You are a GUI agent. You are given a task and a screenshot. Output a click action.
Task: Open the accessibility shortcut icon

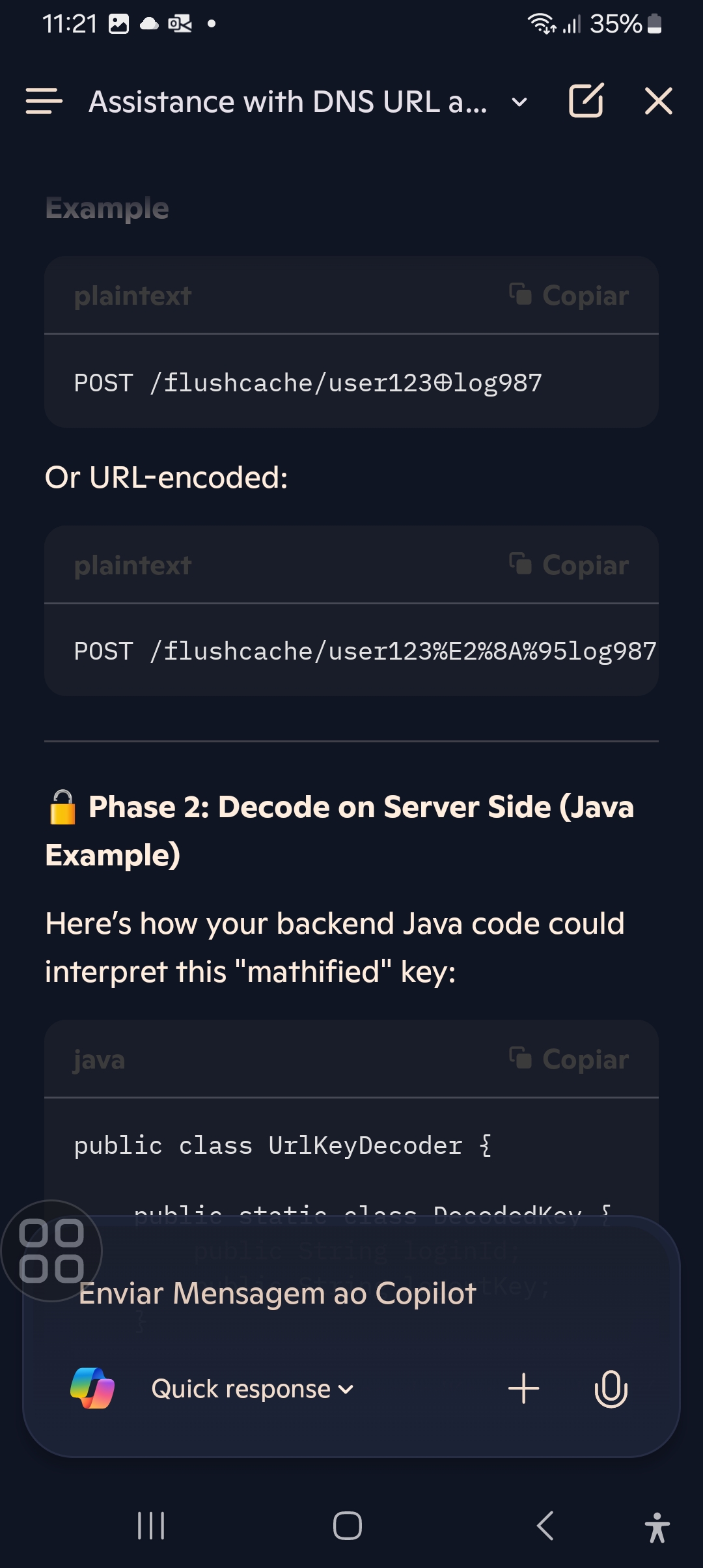[657, 1527]
